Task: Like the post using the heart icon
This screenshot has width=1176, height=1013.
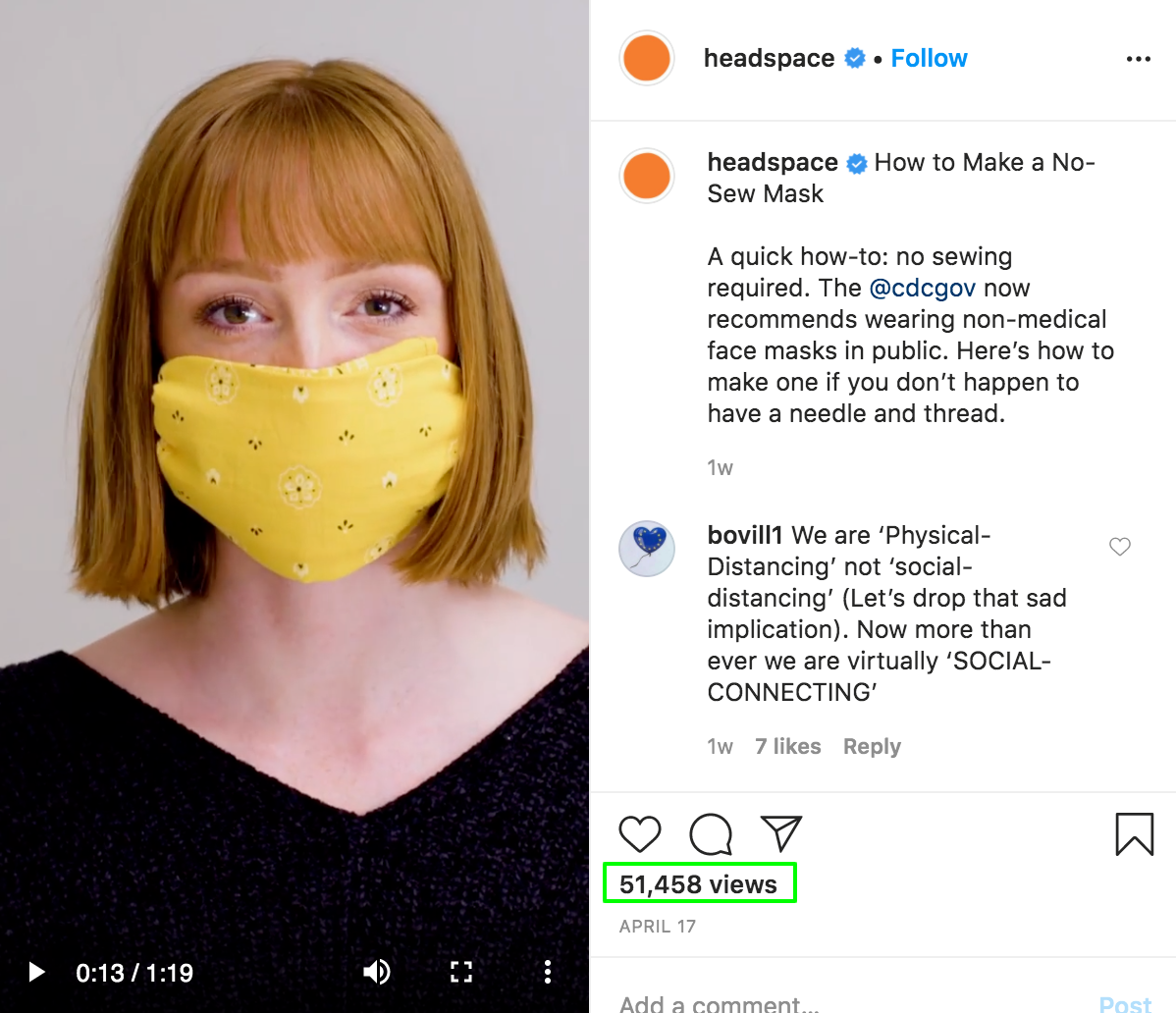Action: 640,833
